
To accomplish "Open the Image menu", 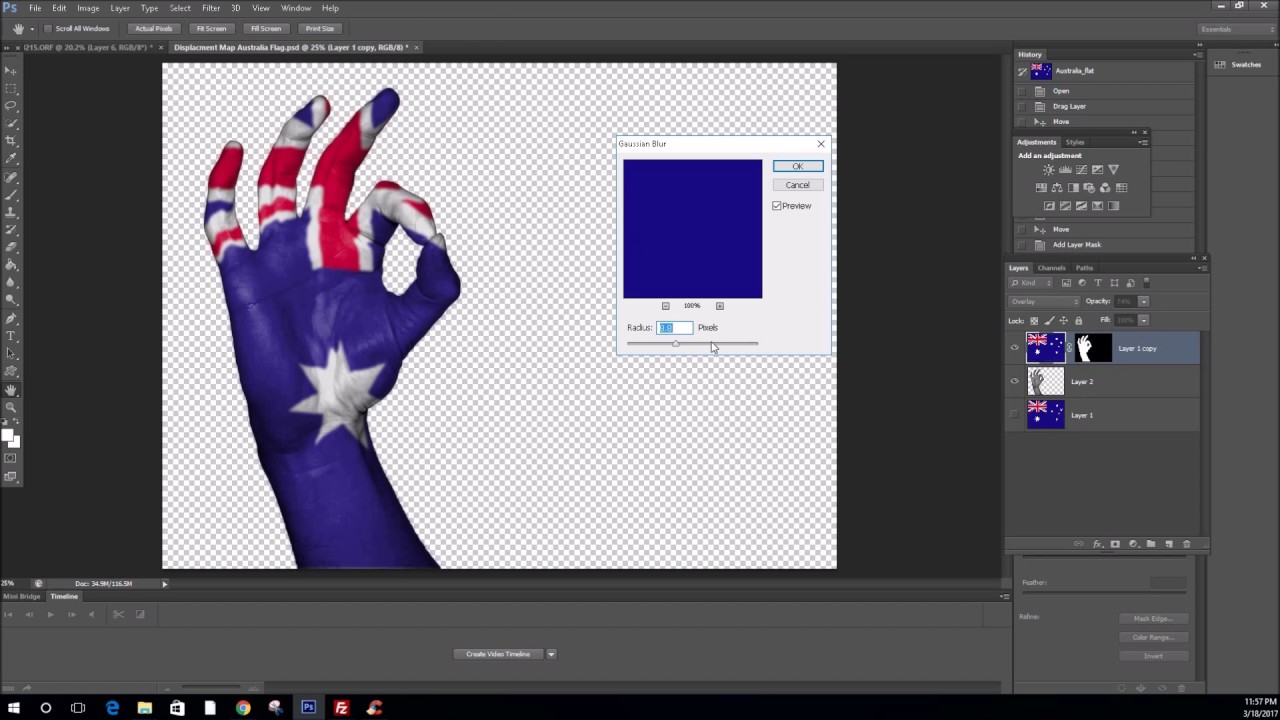I will (88, 8).
